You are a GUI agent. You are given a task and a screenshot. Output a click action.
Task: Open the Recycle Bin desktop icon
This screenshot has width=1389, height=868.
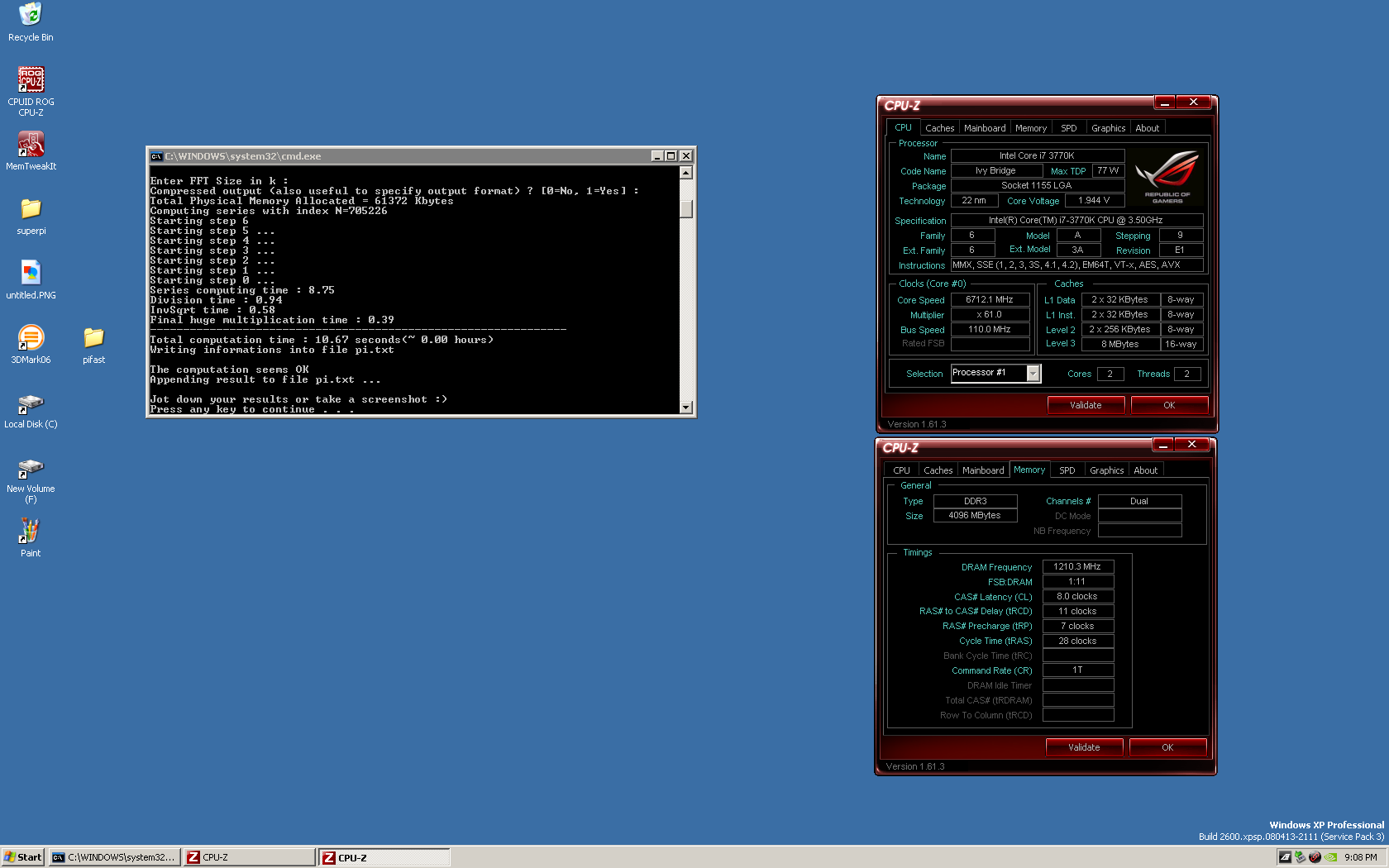(x=31, y=22)
